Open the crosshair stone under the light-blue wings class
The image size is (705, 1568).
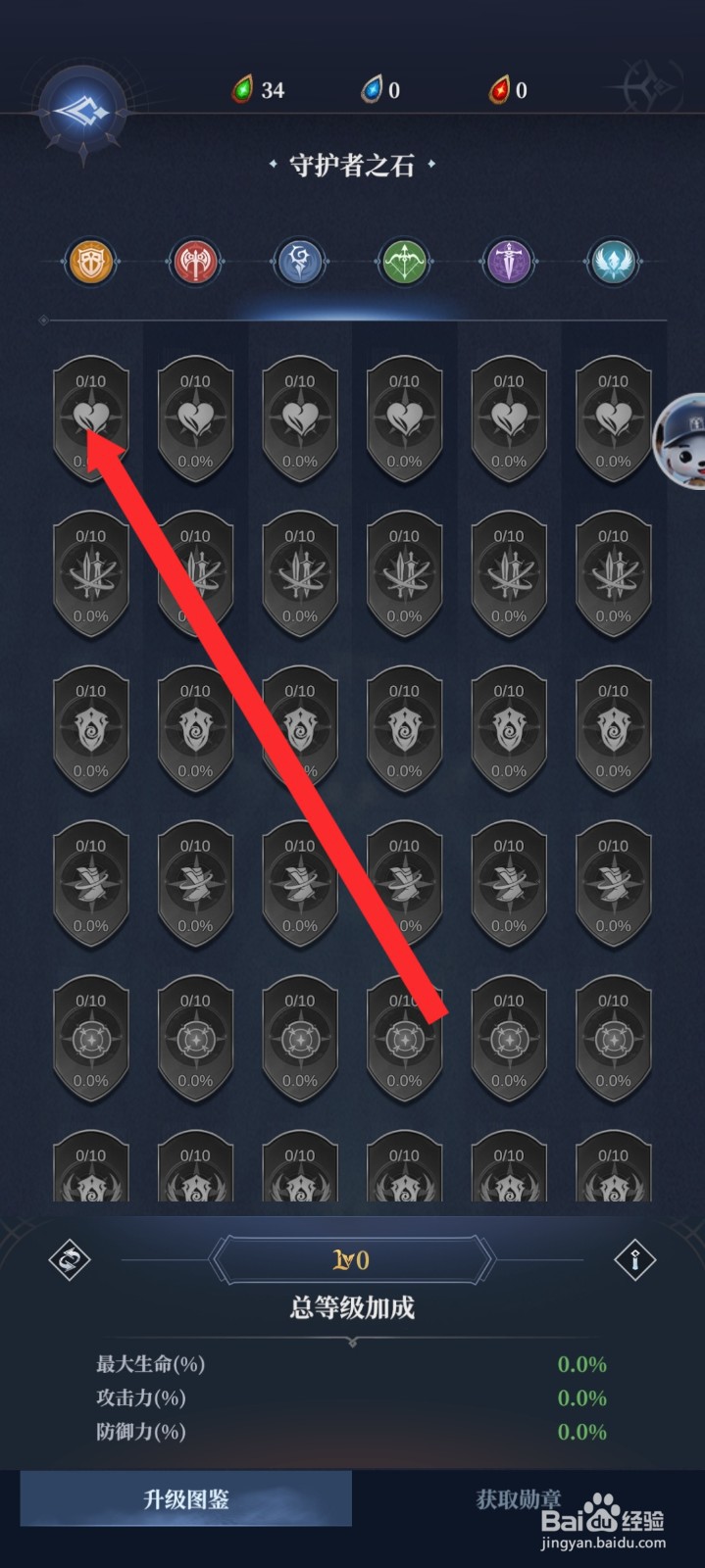pyautogui.click(x=613, y=1039)
